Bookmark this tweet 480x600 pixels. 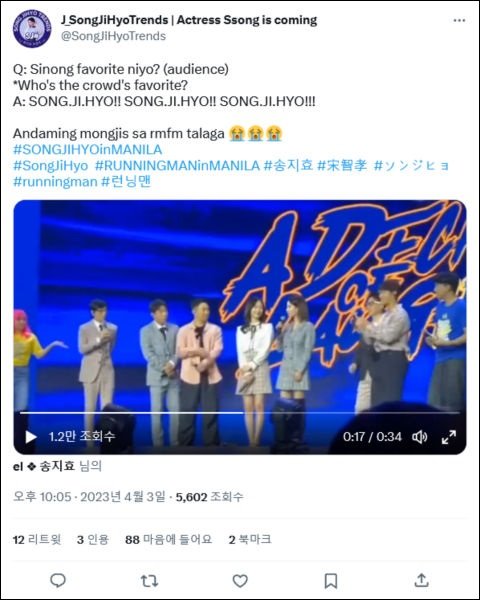point(331,581)
